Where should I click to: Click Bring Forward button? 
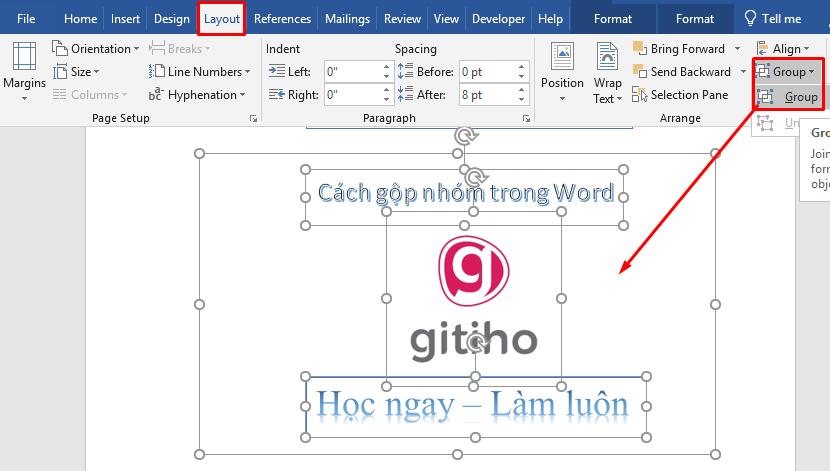click(x=679, y=49)
